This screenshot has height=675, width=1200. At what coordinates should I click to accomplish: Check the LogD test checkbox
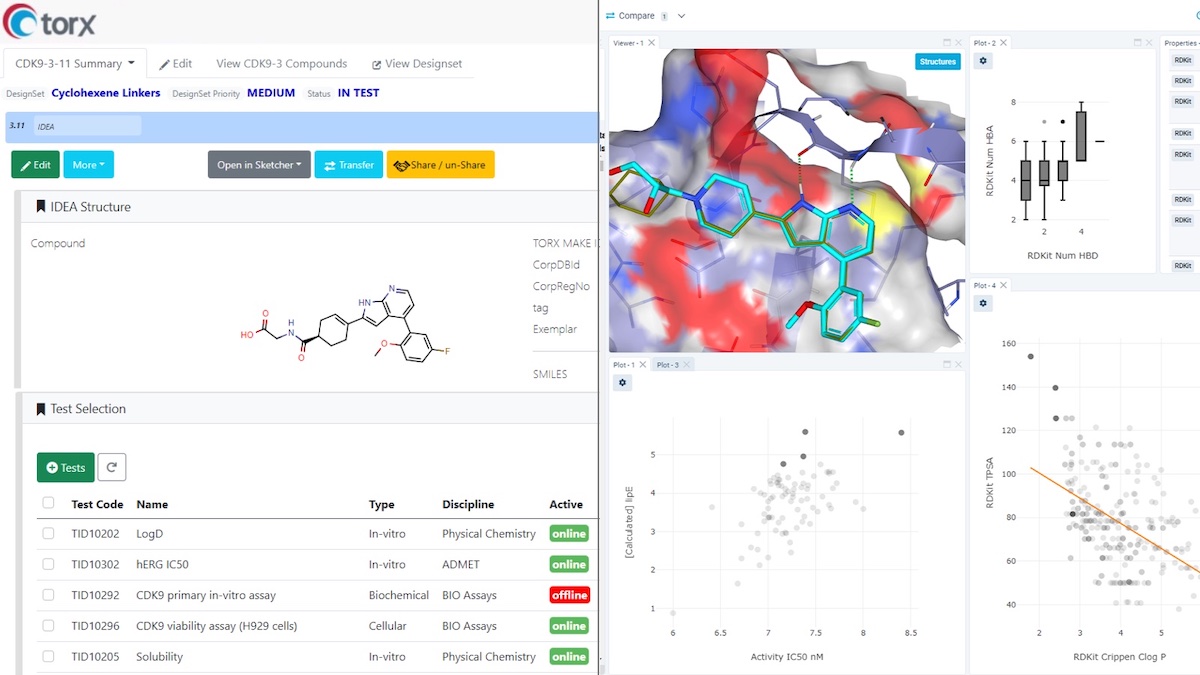(x=48, y=533)
